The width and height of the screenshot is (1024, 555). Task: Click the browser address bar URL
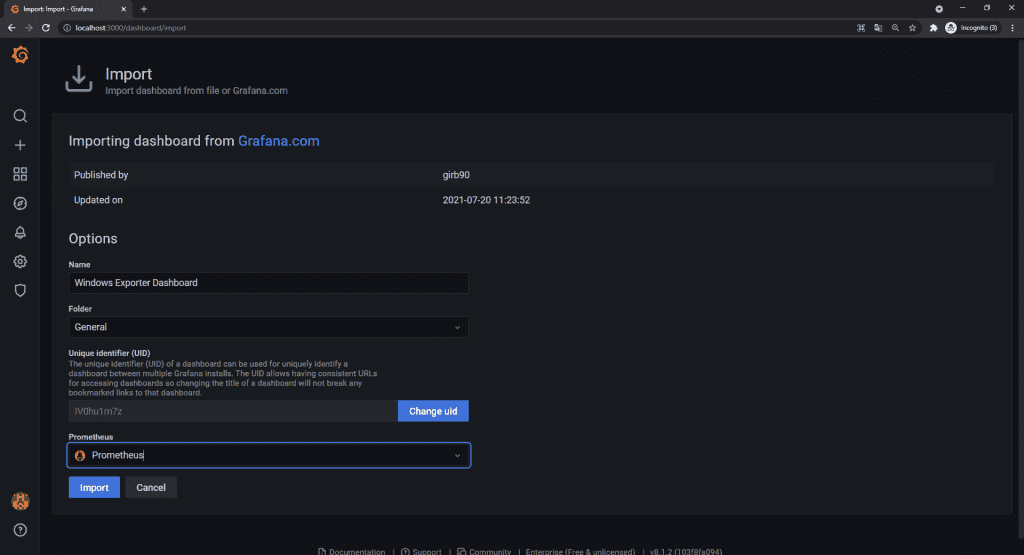pos(131,27)
